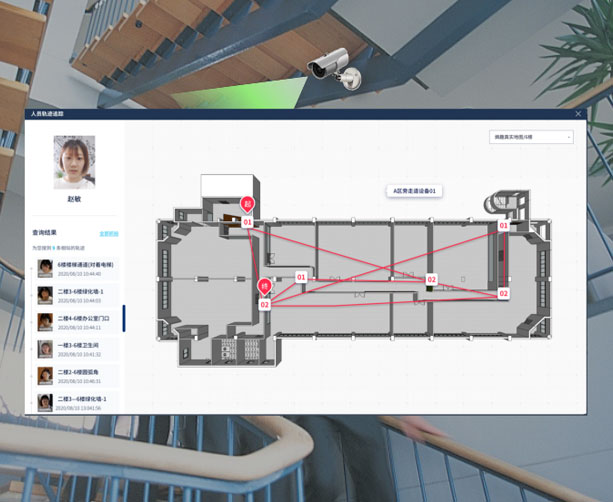Select record 二楼3-6楼绿化墙-1 at 10:44
The width and height of the screenshot is (613, 502).
pyautogui.click(x=76, y=295)
